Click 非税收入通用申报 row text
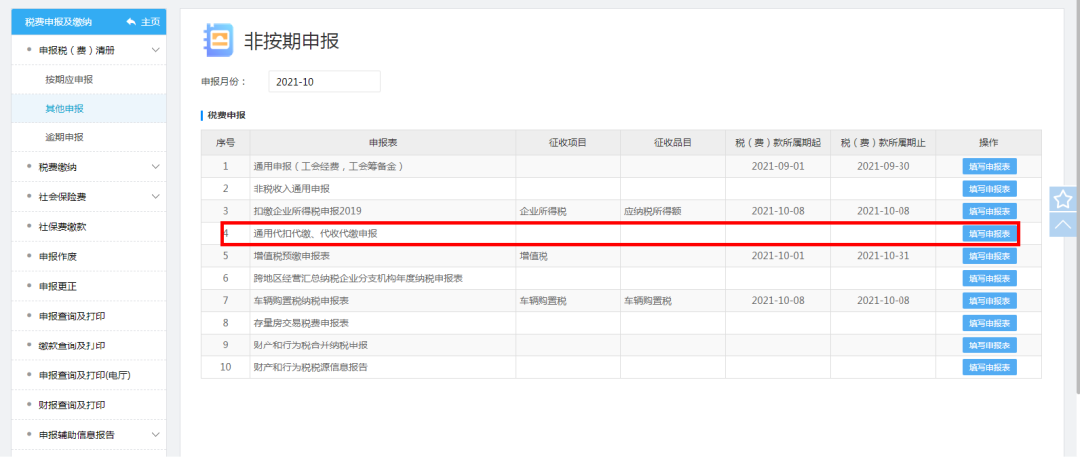1080x458 pixels. point(291,189)
